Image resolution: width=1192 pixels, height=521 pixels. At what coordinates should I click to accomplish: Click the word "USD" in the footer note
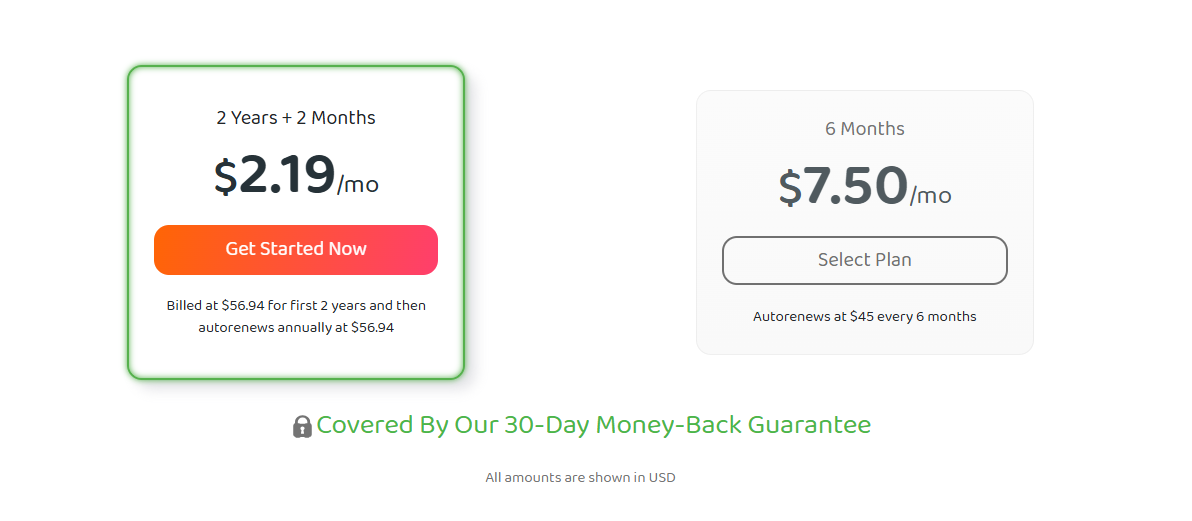[x=662, y=478]
